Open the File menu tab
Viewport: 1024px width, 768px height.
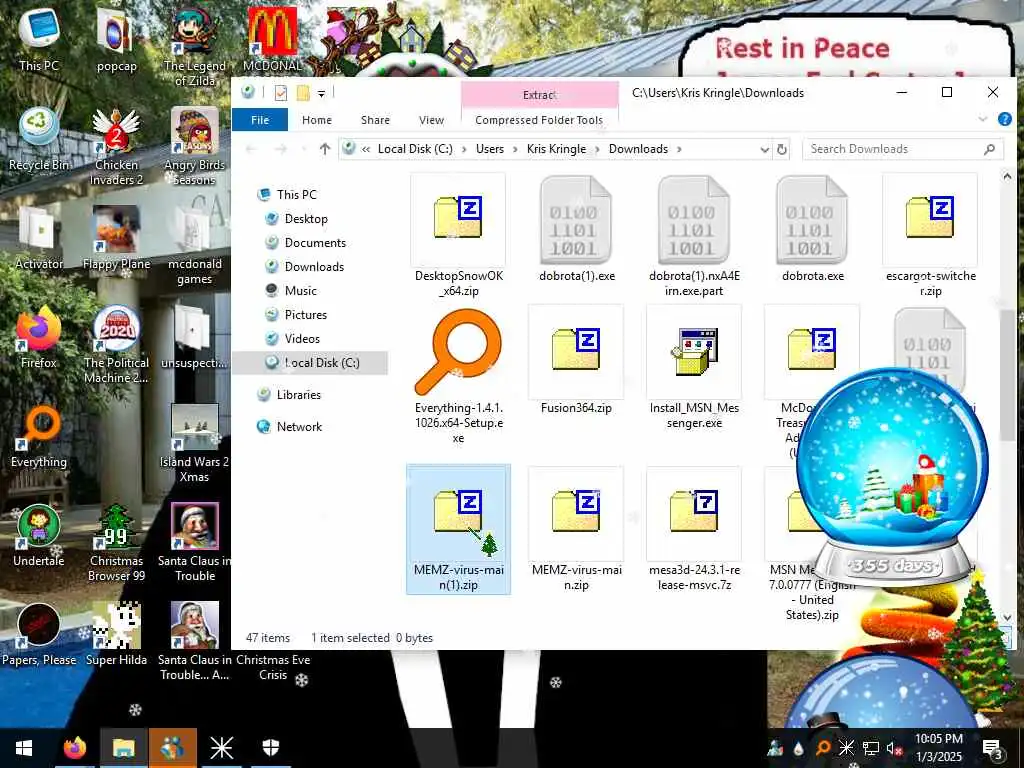coord(260,120)
